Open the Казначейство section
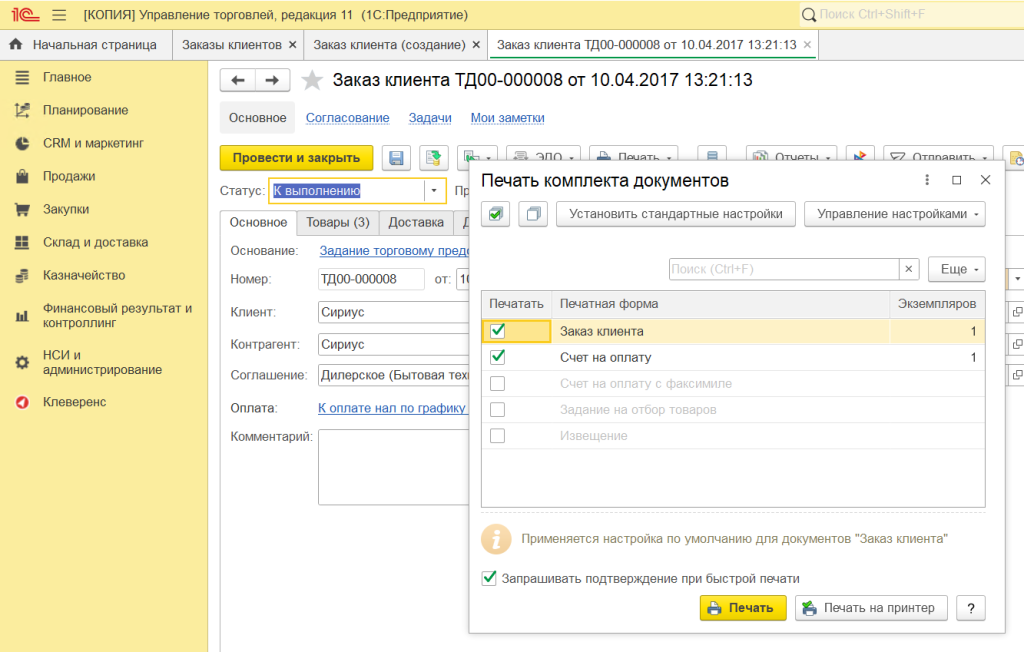The height and width of the screenshot is (652, 1024). tap(84, 275)
